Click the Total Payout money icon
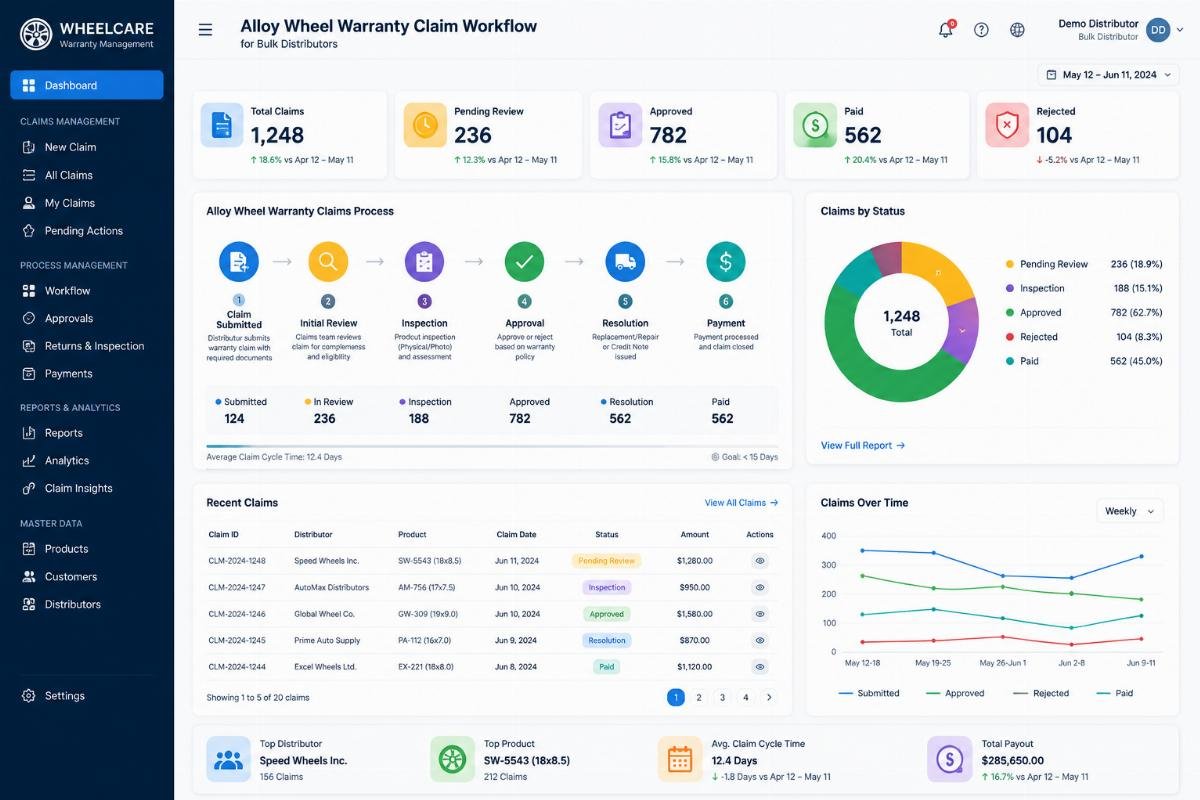This screenshot has height=800, width=1200. click(949, 759)
